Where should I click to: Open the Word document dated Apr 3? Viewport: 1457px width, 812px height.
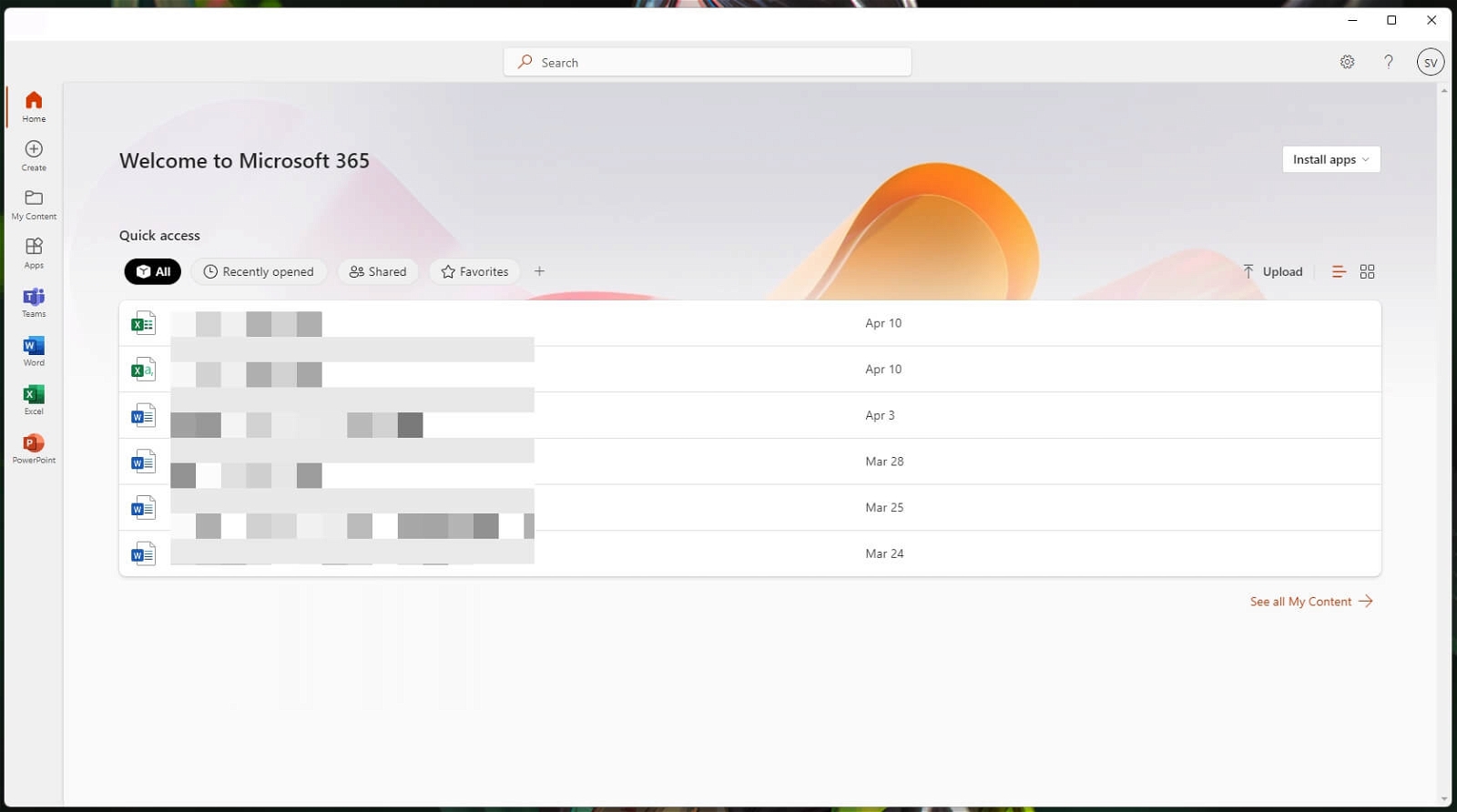click(x=749, y=415)
